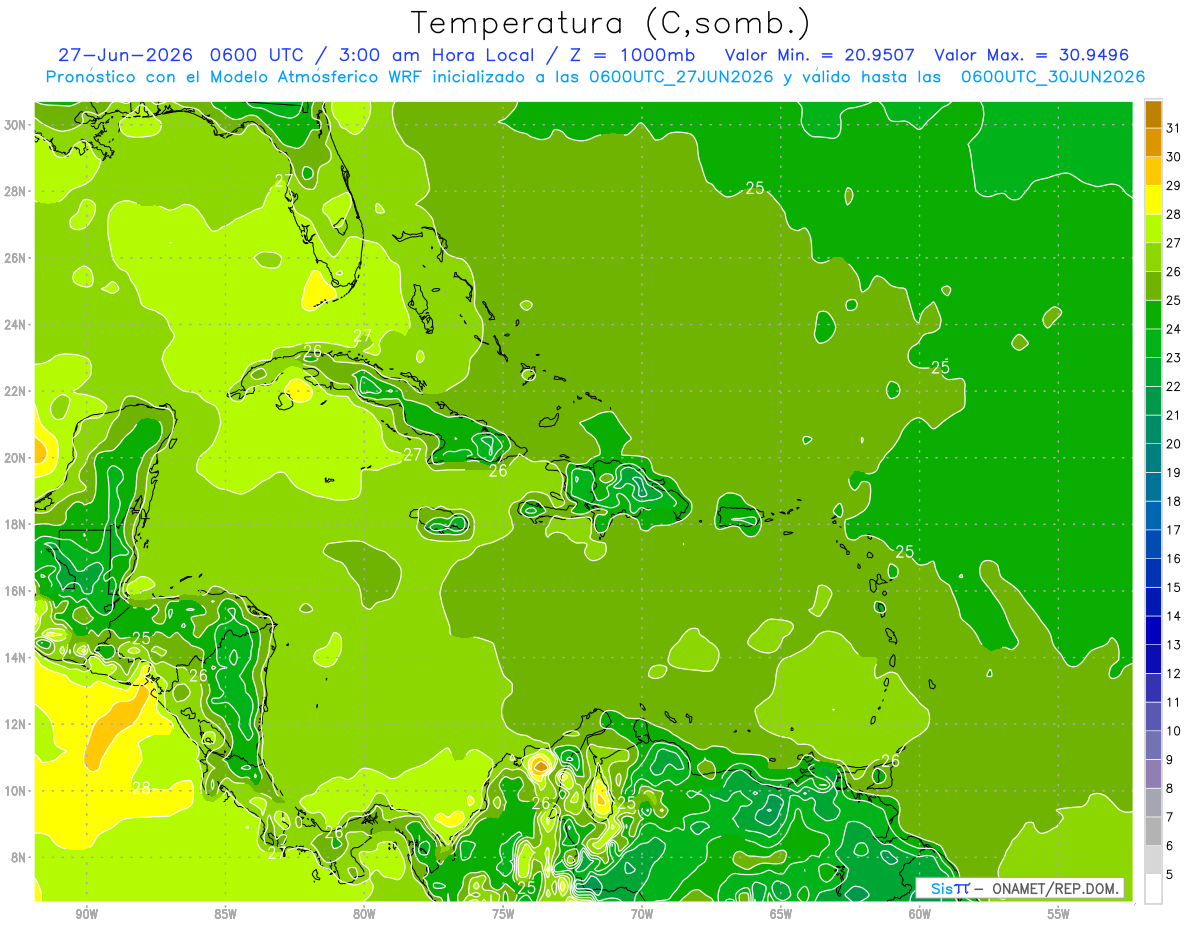Image resolution: width=1200 pixels, height=927 pixels.
Task: Click the "85W" longitude axis label
Action: point(225,914)
